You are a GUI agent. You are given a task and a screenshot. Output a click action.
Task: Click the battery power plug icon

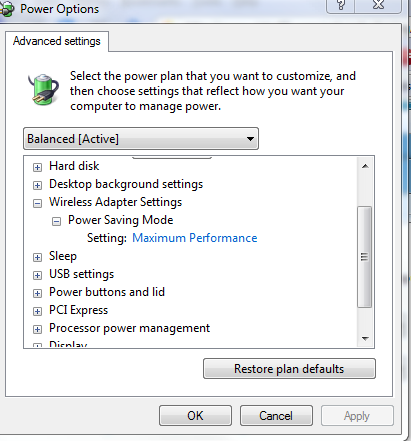click(x=43, y=89)
